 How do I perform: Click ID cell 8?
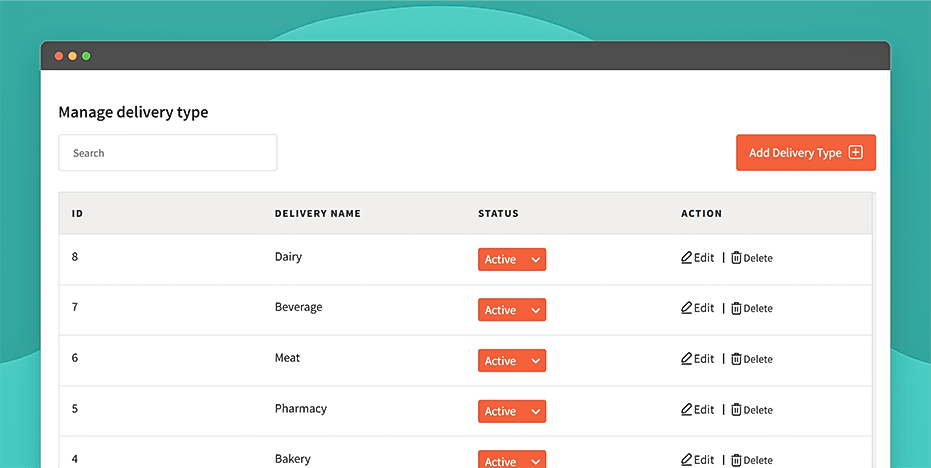(75, 257)
